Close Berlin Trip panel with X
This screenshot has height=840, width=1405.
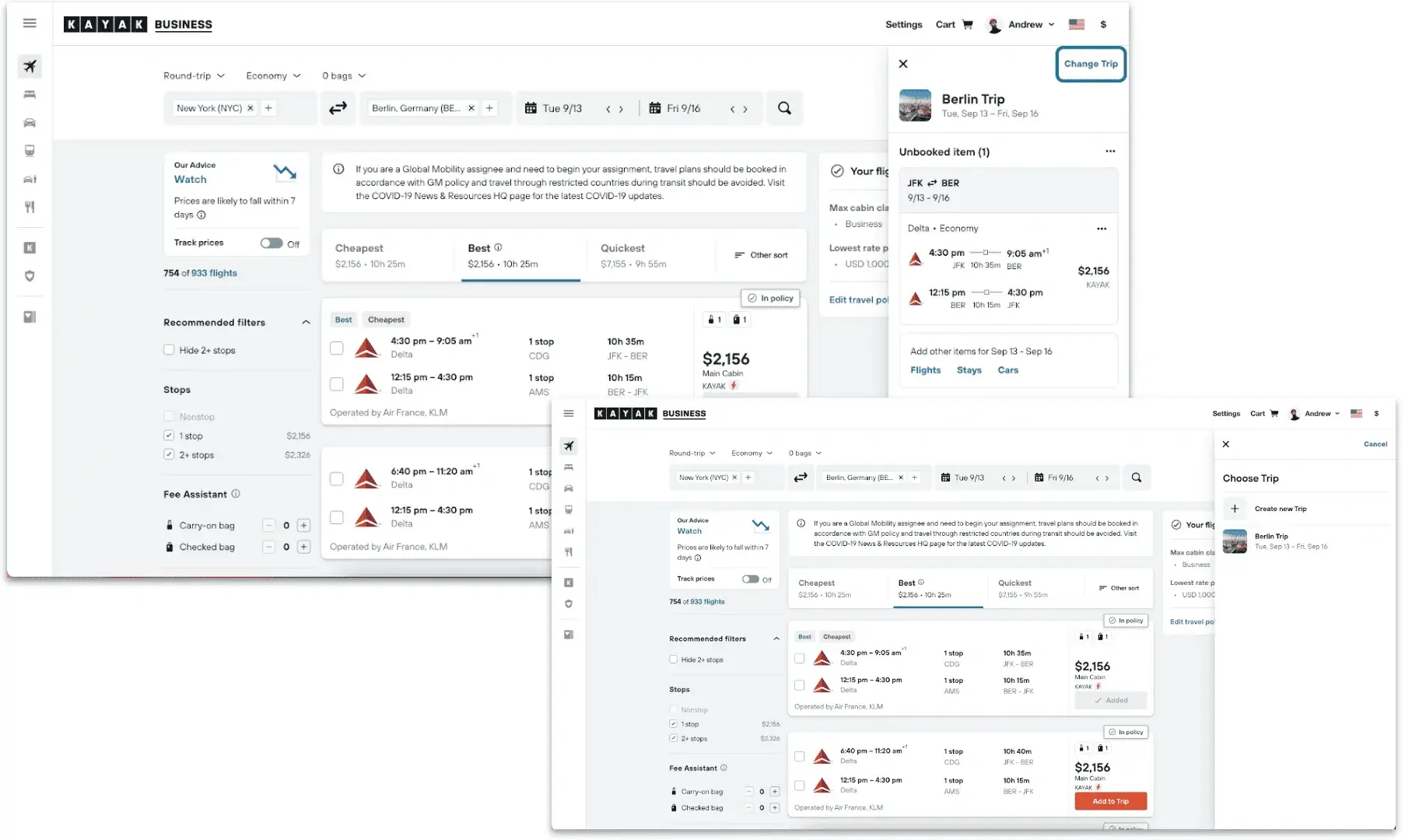pos(903,64)
